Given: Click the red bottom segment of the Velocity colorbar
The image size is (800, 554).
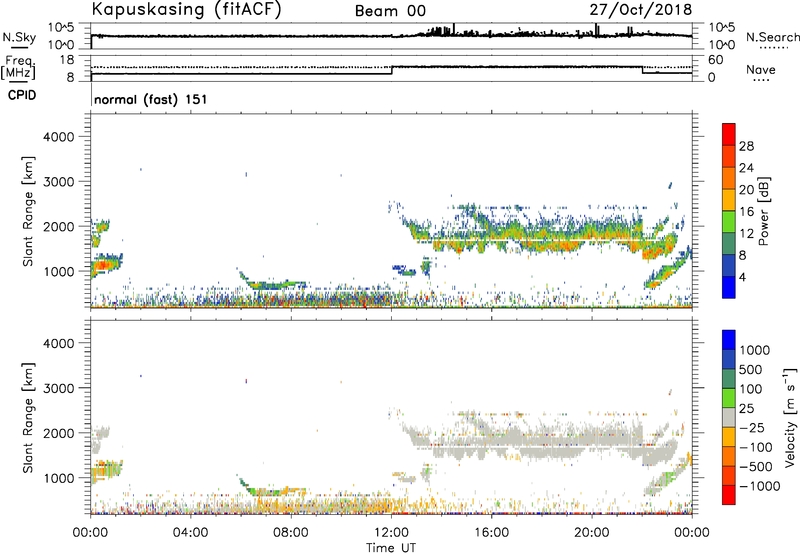Looking at the screenshot, I should coord(729,495).
